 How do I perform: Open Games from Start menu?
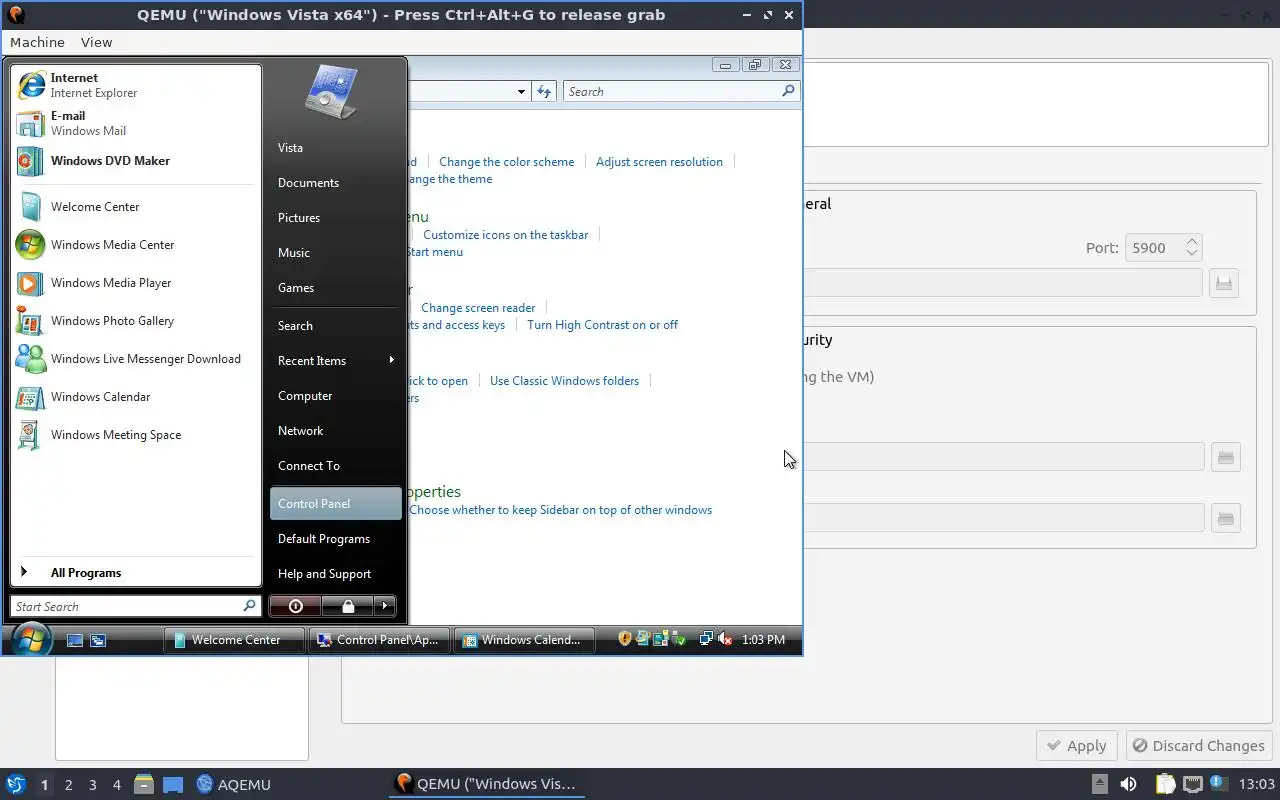coord(335,288)
